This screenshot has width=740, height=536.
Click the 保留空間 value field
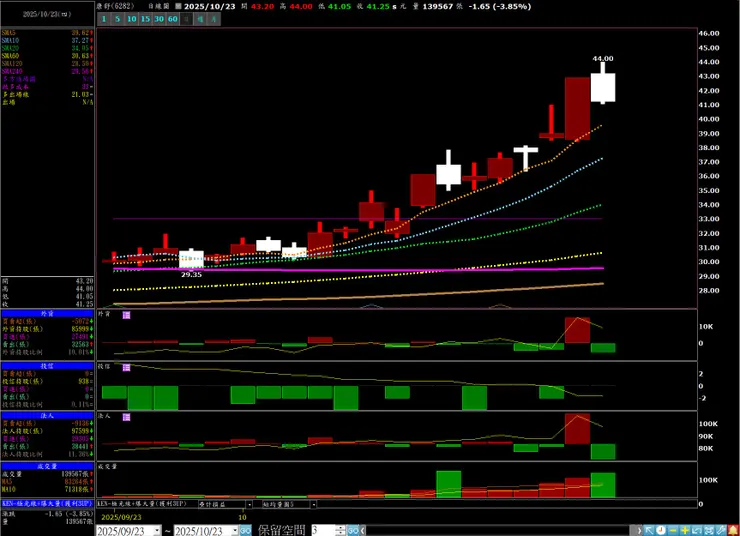point(323,530)
